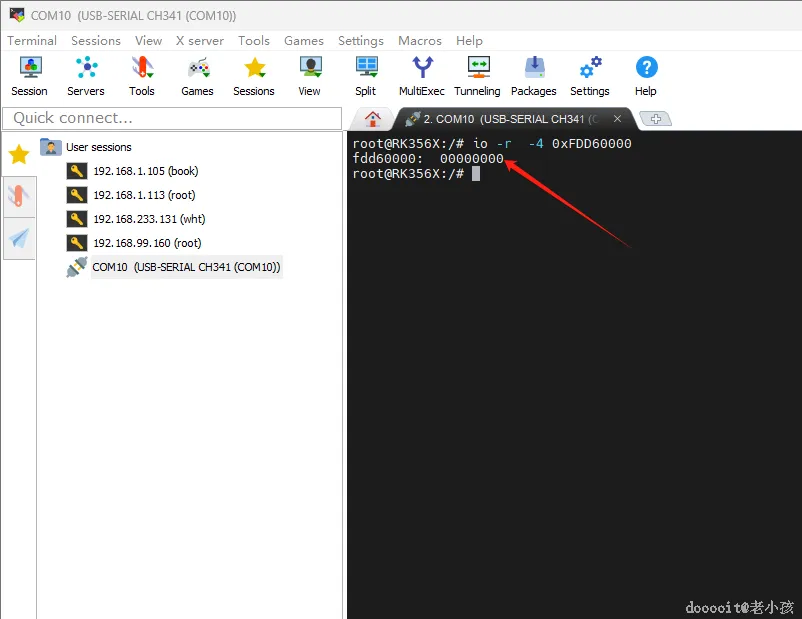802x619 pixels.
Task: Launch MultiExec from the toolbar
Action: click(422, 77)
